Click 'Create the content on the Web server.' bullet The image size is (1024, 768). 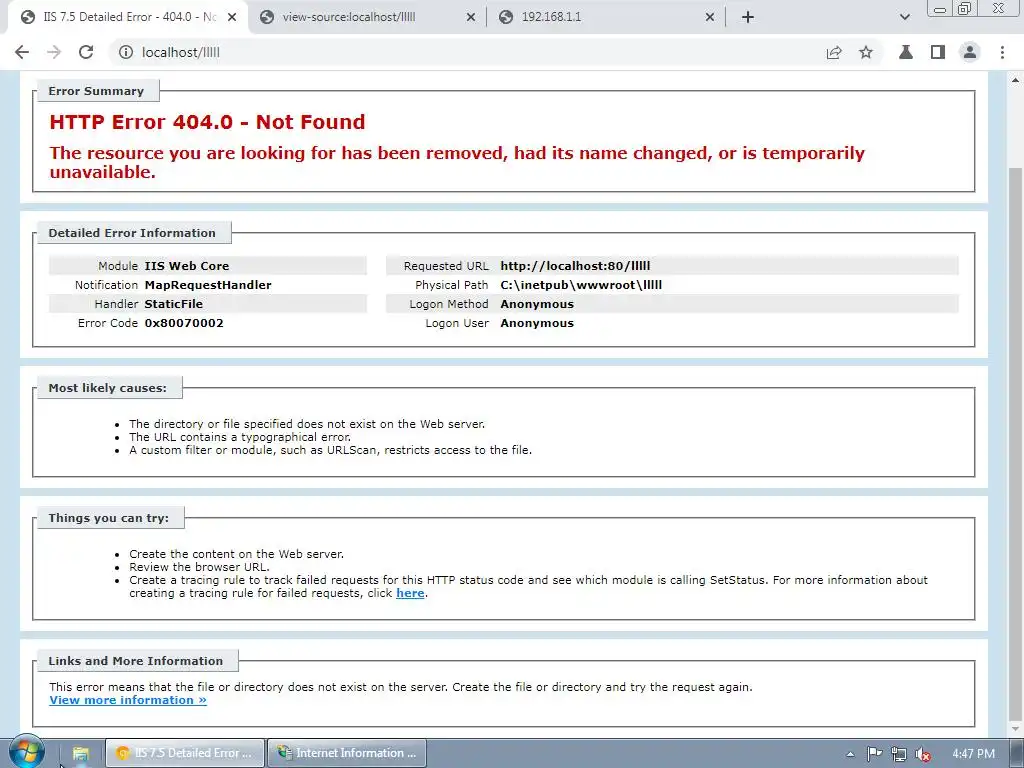click(x=236, y=554)
